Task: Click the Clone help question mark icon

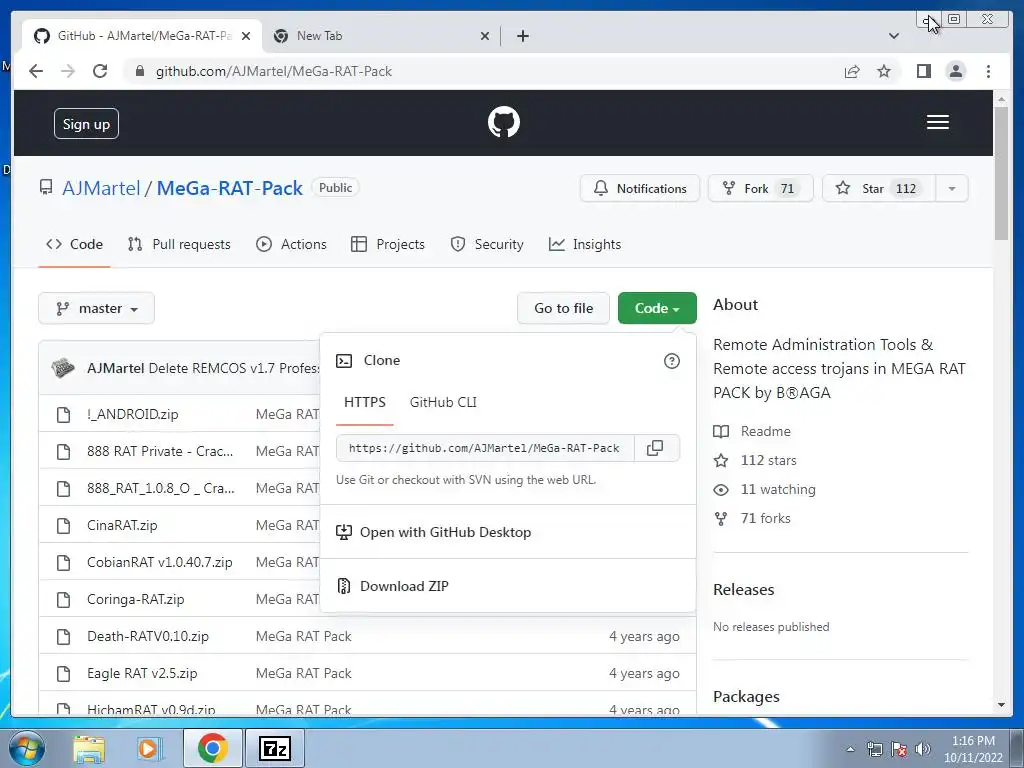Action: [671, 360]
